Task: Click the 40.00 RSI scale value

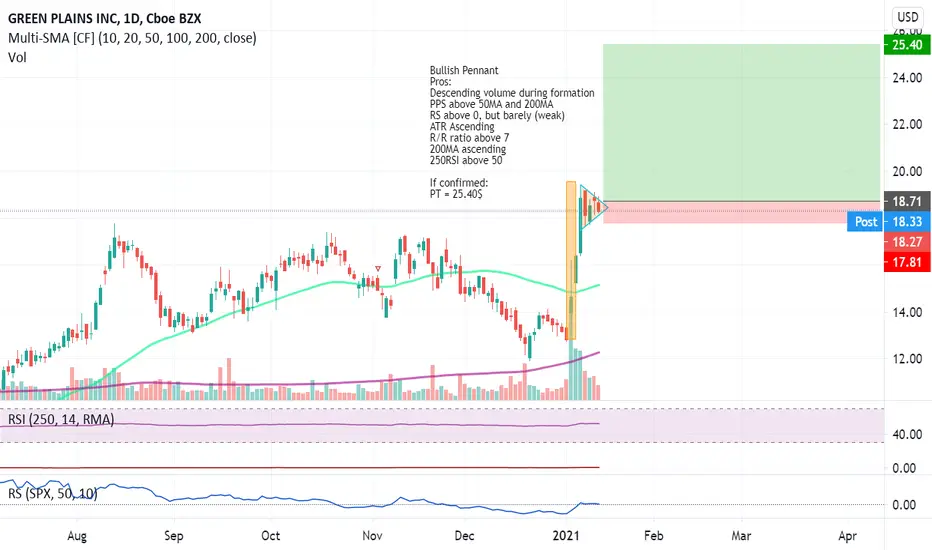Action: click(x=907, y=435)
